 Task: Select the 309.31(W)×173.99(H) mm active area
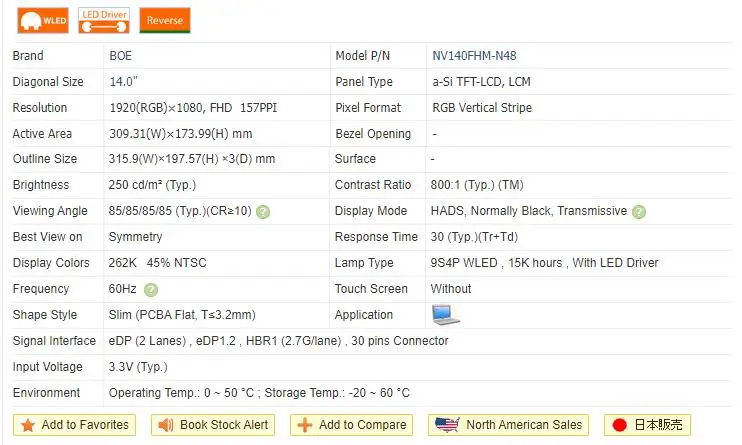[x=180, y=134]
